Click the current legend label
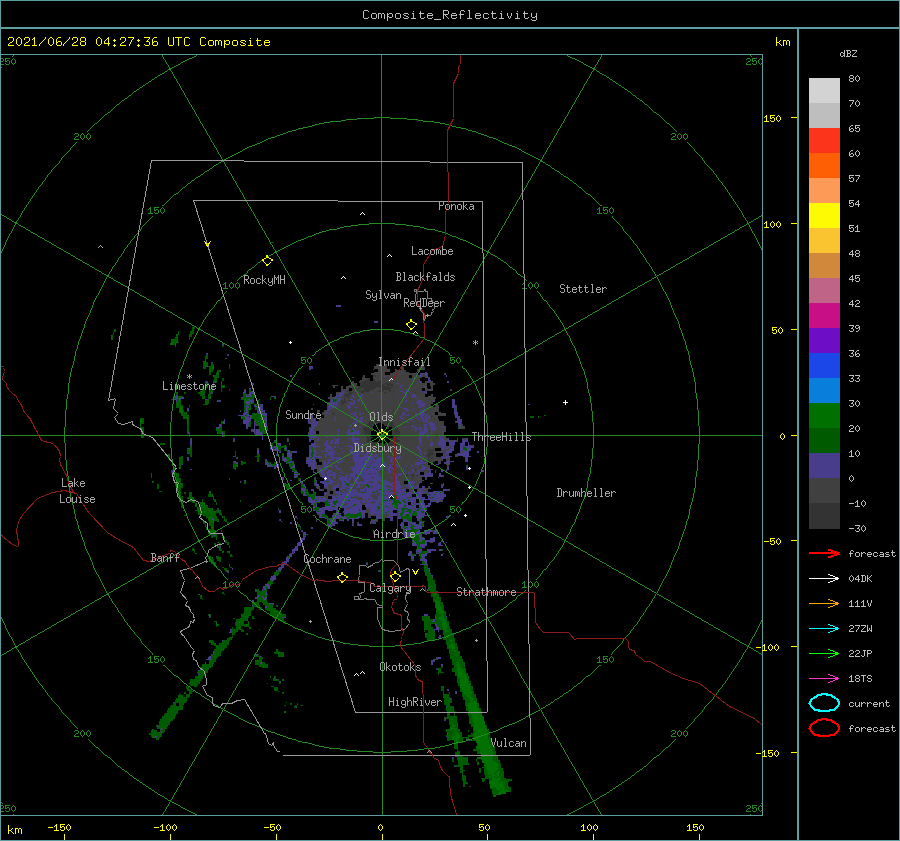Image resolution: width=900 pixels, height=841 pixels. point(869,703)
